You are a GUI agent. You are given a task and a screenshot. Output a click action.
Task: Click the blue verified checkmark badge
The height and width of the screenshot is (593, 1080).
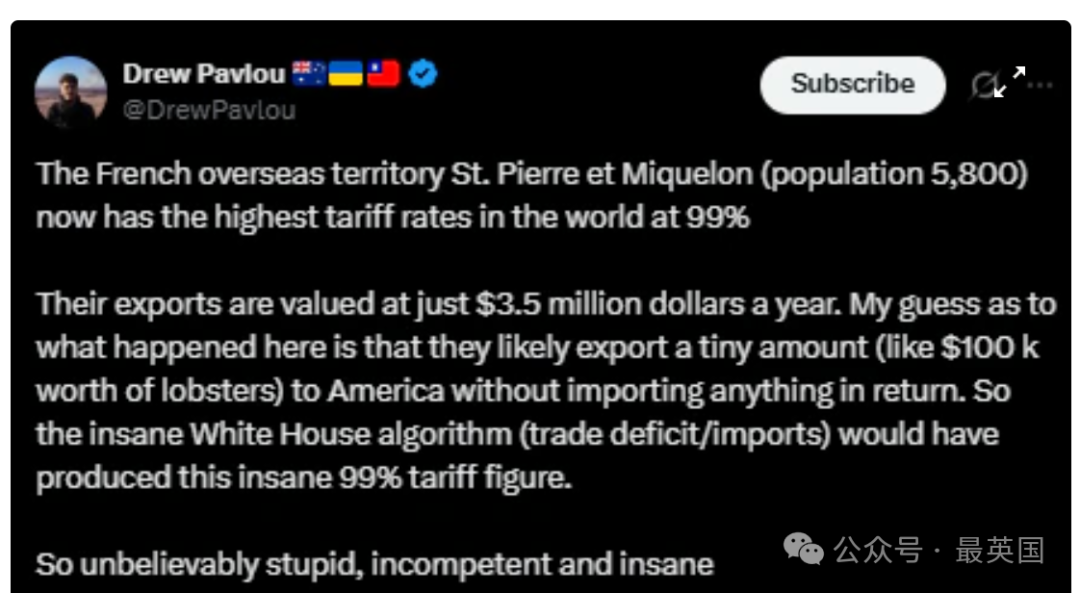(x=422, y=74)
